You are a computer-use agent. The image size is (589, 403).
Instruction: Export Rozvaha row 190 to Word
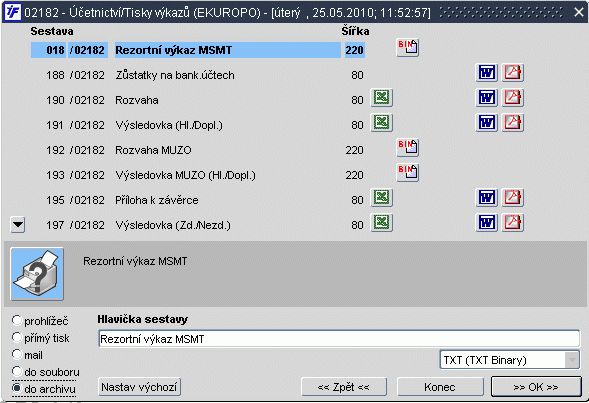[x=487, y=98]
